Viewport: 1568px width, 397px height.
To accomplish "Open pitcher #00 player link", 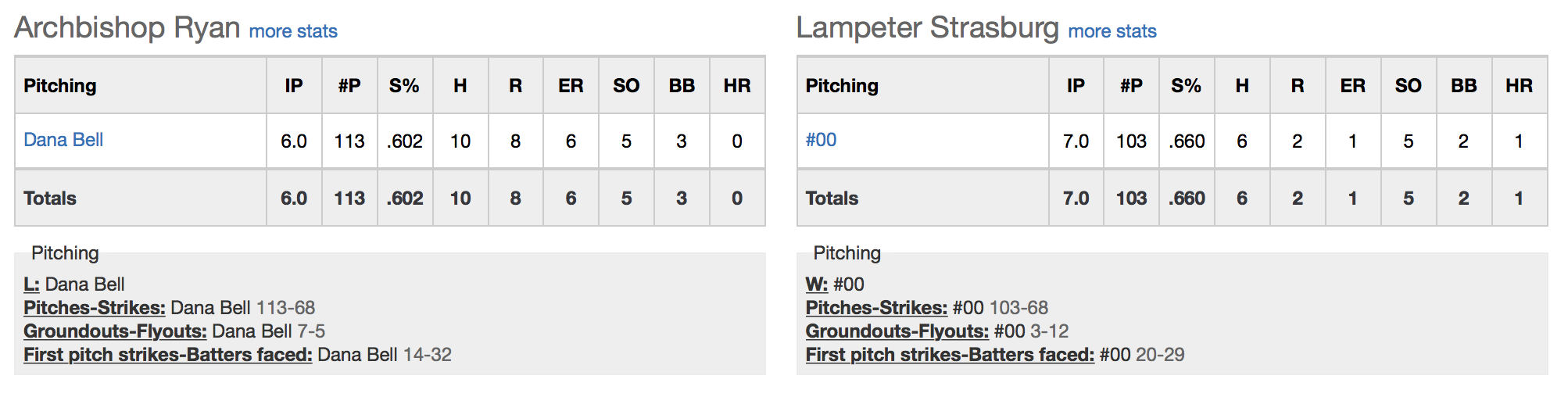I will (821, 140).
